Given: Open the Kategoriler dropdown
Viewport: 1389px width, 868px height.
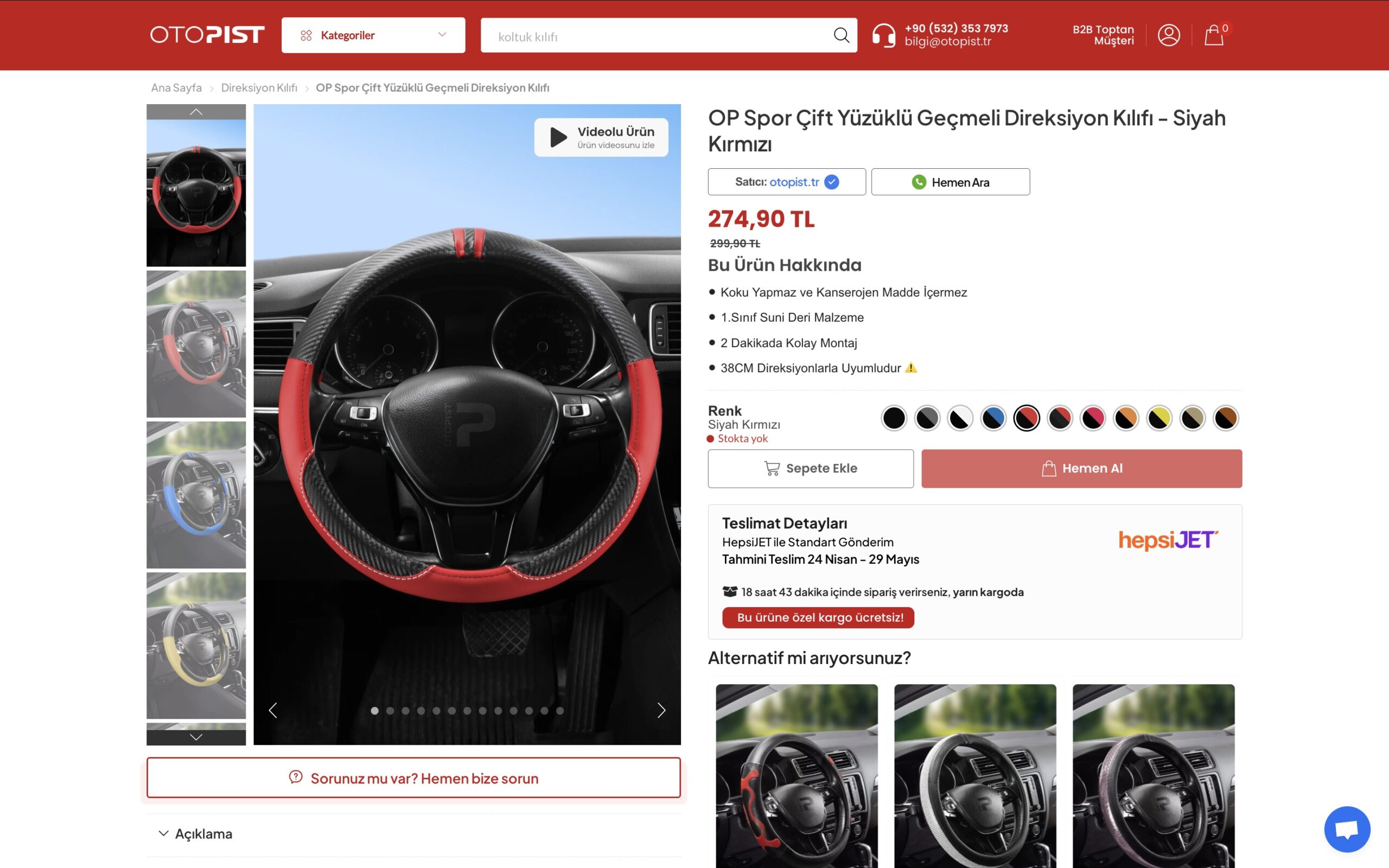Looking at the screenshot, I should [x=373, y=36].
